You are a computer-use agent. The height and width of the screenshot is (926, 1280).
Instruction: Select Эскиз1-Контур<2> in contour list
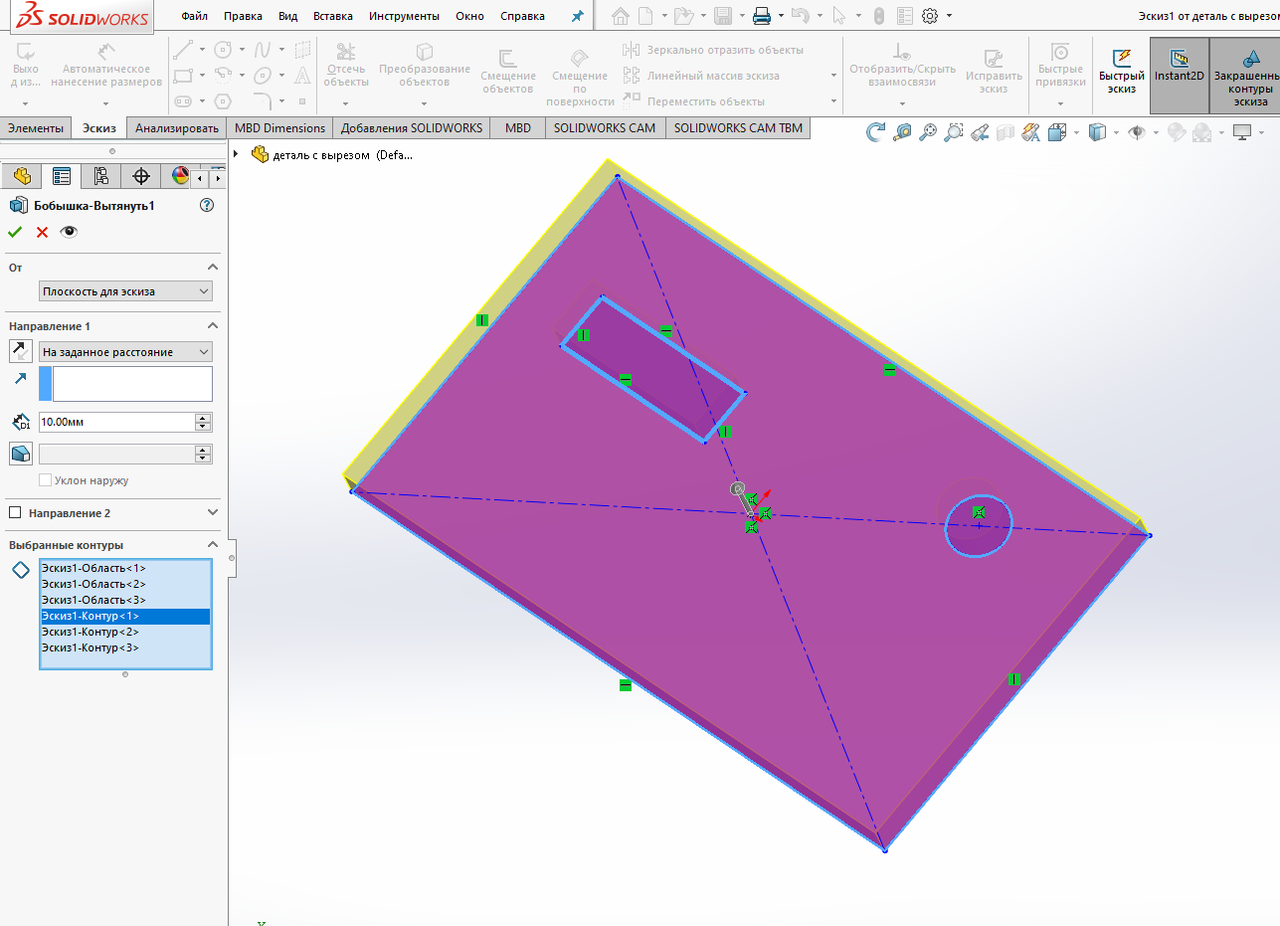(125, 632)
